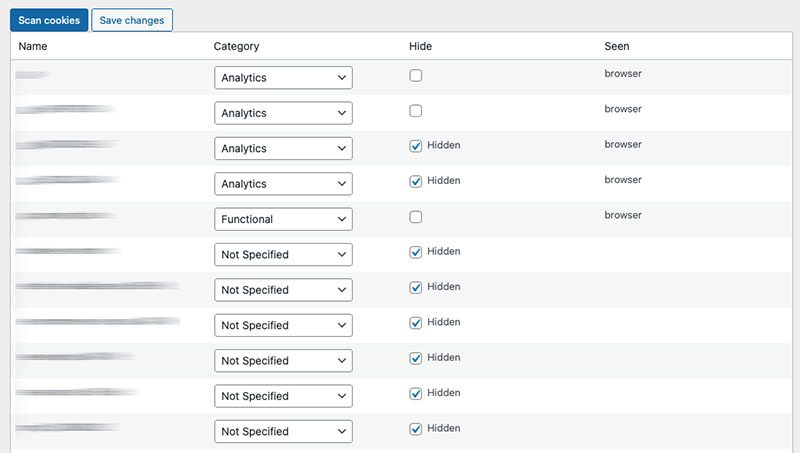The image size is (800, 453).
Task: Uncheck Hidden for last Not Specified row
Action: (x=416, y=429)
